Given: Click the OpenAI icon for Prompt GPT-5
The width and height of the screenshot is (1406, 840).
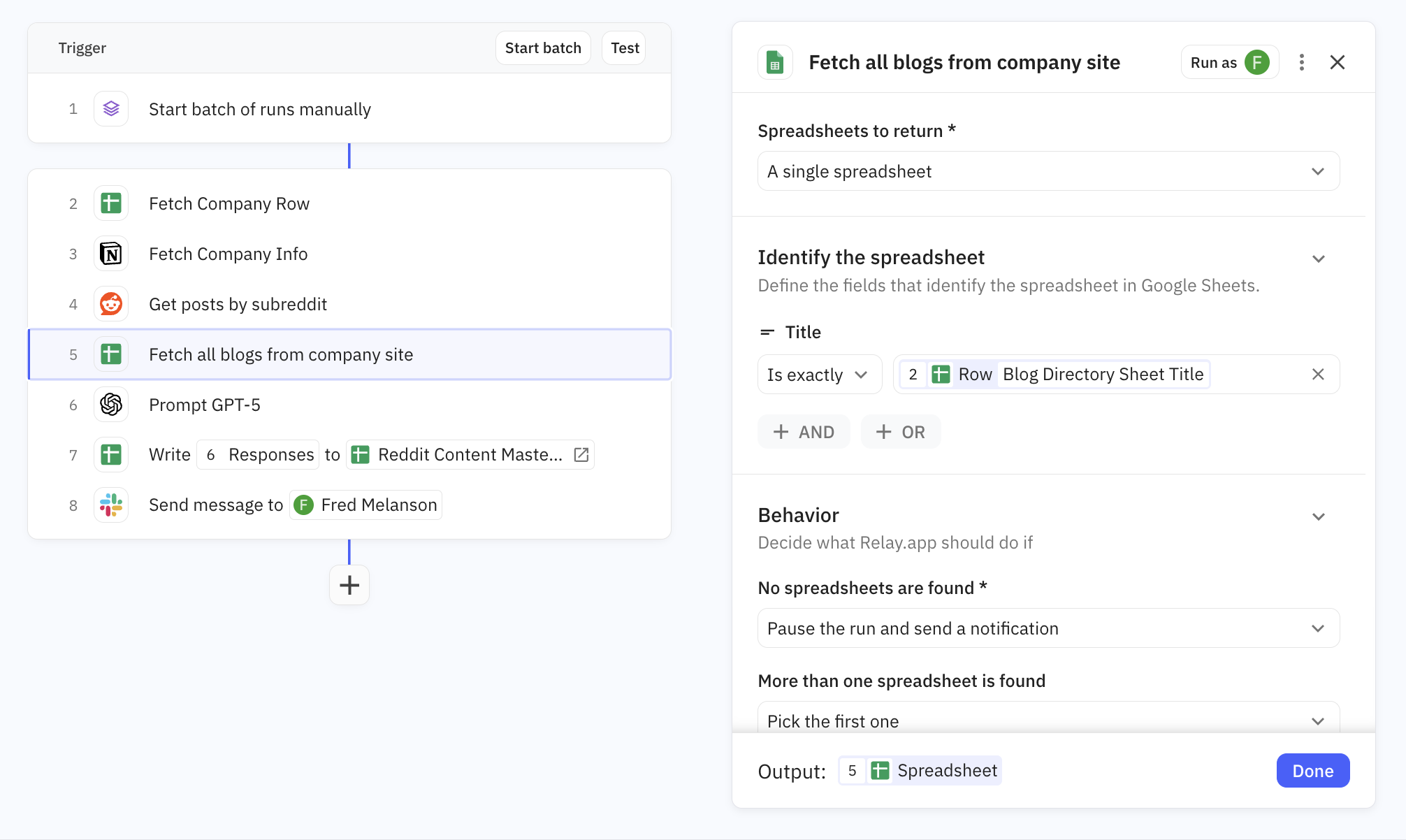Looking at the screenshot, I should pos(111,405).
